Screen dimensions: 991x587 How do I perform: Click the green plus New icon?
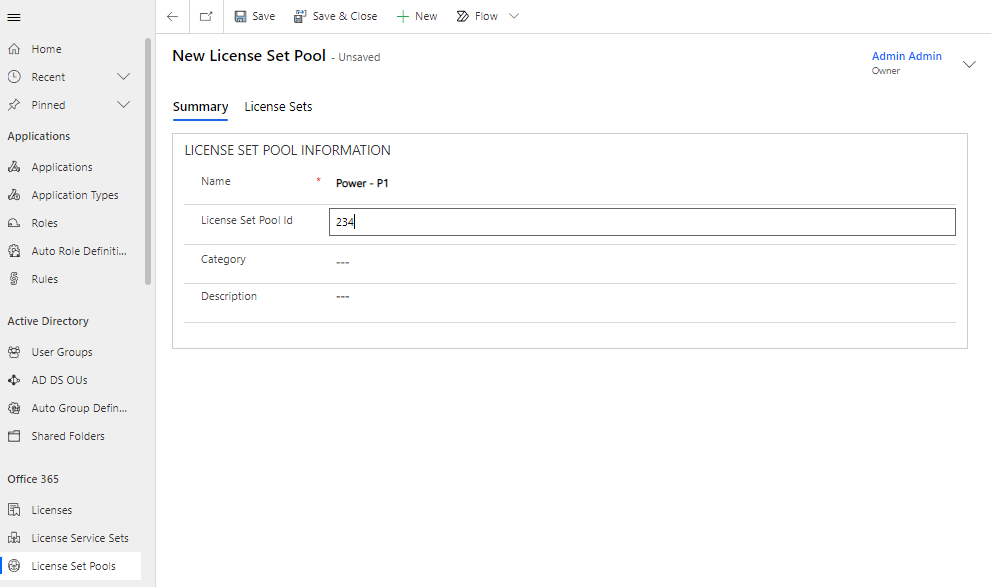[402, 17]
